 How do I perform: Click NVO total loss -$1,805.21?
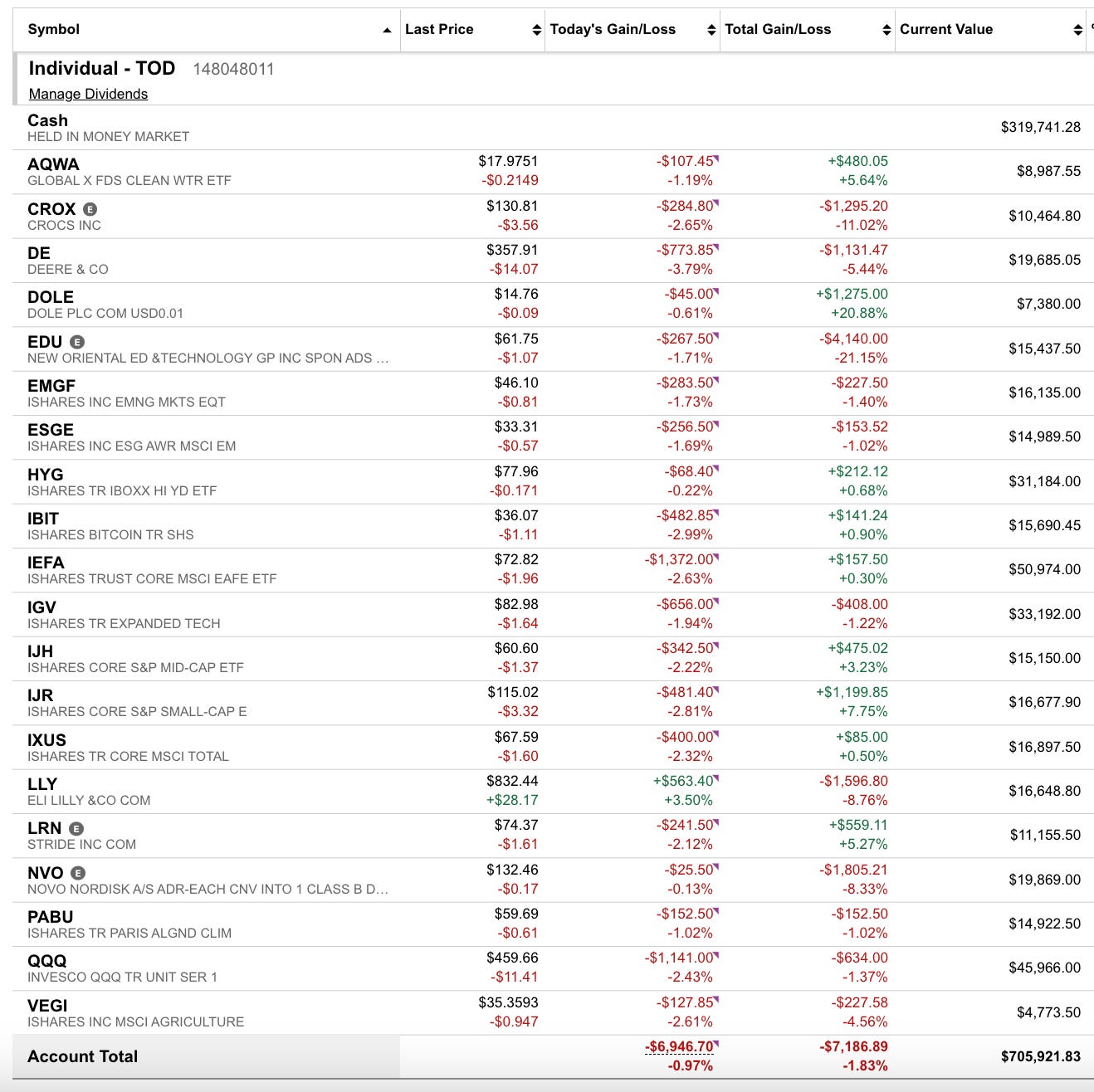click(x=853, y=870)
